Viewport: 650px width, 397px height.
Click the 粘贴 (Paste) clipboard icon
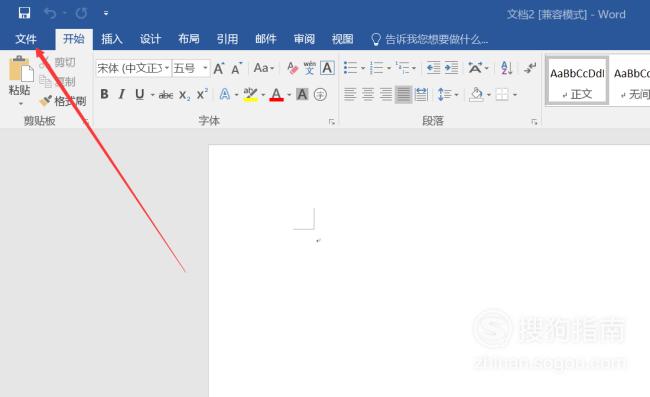tap(21, 69)
